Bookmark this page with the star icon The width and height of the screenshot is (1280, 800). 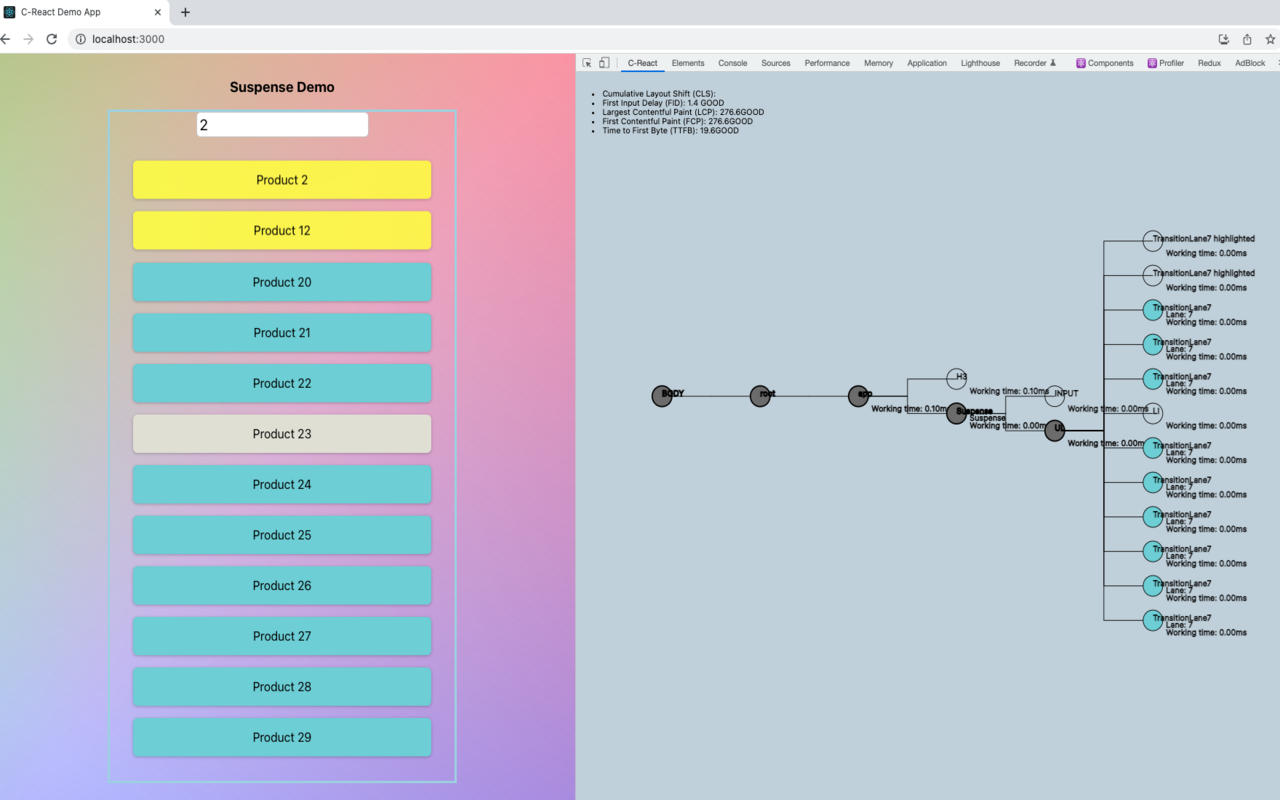(x=1270, y=39)
